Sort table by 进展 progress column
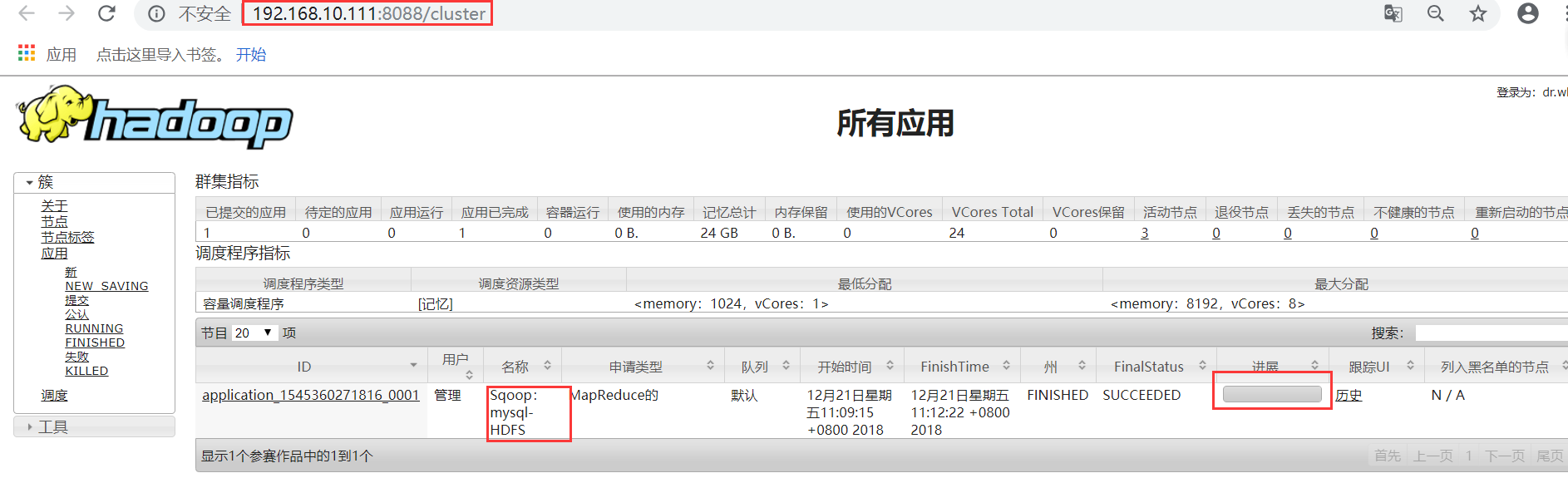The image size is (1568, 478). pos(1273,367)
